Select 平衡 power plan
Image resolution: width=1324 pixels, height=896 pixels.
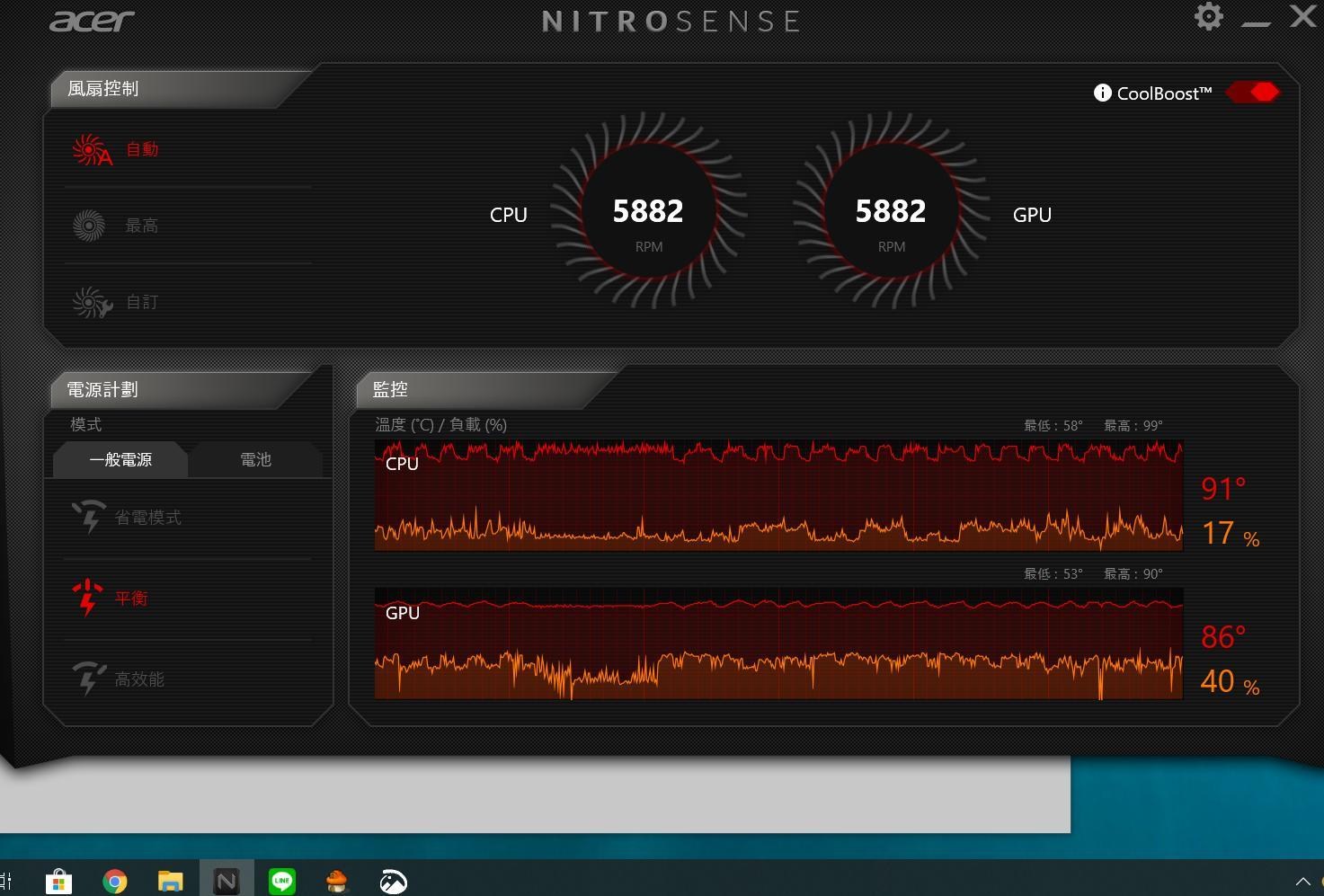[x=131, y=599]
